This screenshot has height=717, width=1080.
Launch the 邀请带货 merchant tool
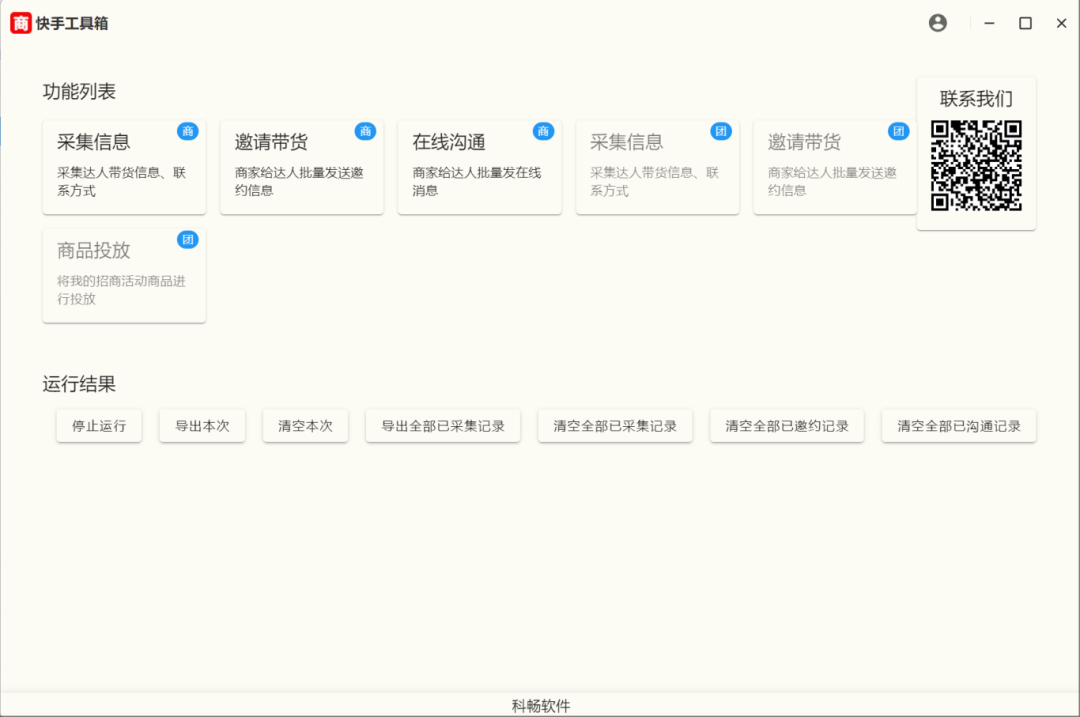click(302, 166)
